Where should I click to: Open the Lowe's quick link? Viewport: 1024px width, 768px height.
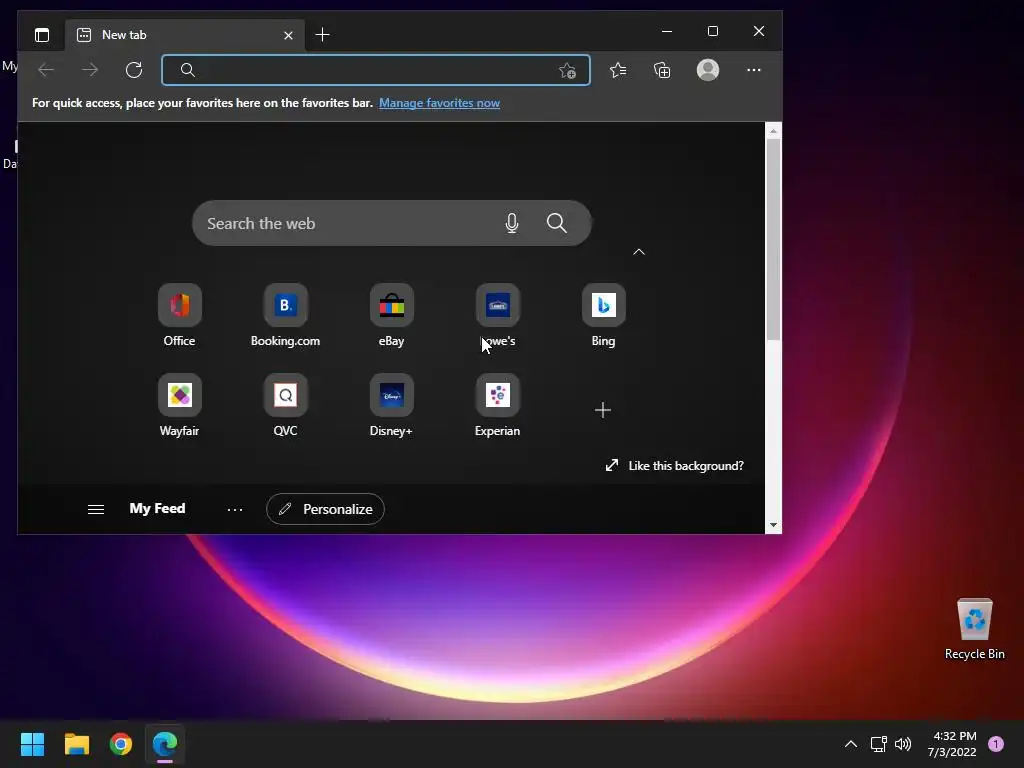click(x=498, y=316)
